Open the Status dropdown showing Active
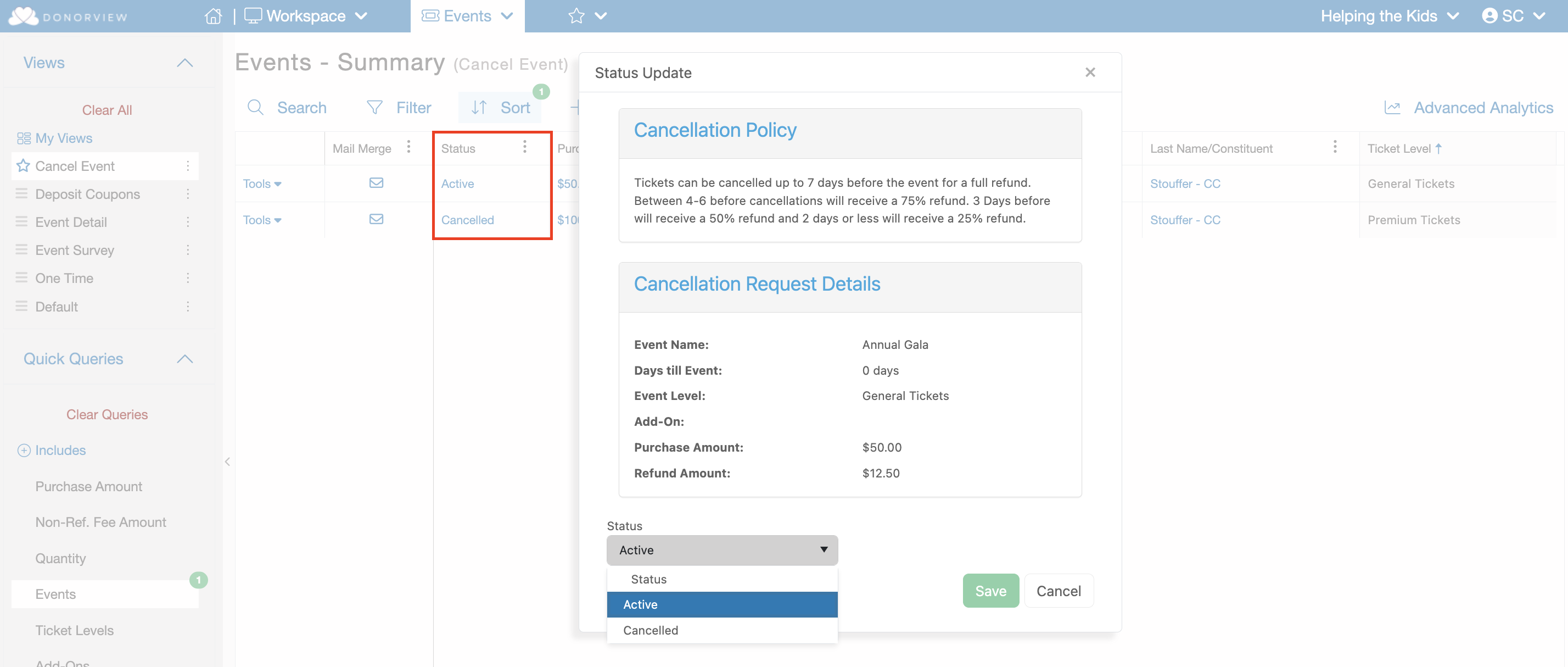This screenshot has height=667, width=1568. (x=722, y=550)
